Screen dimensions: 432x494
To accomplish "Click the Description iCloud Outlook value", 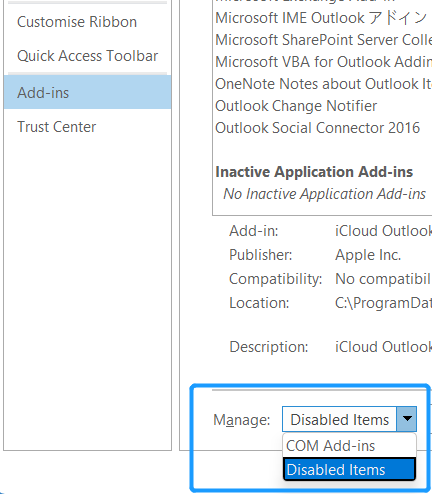I will [383, 347].
